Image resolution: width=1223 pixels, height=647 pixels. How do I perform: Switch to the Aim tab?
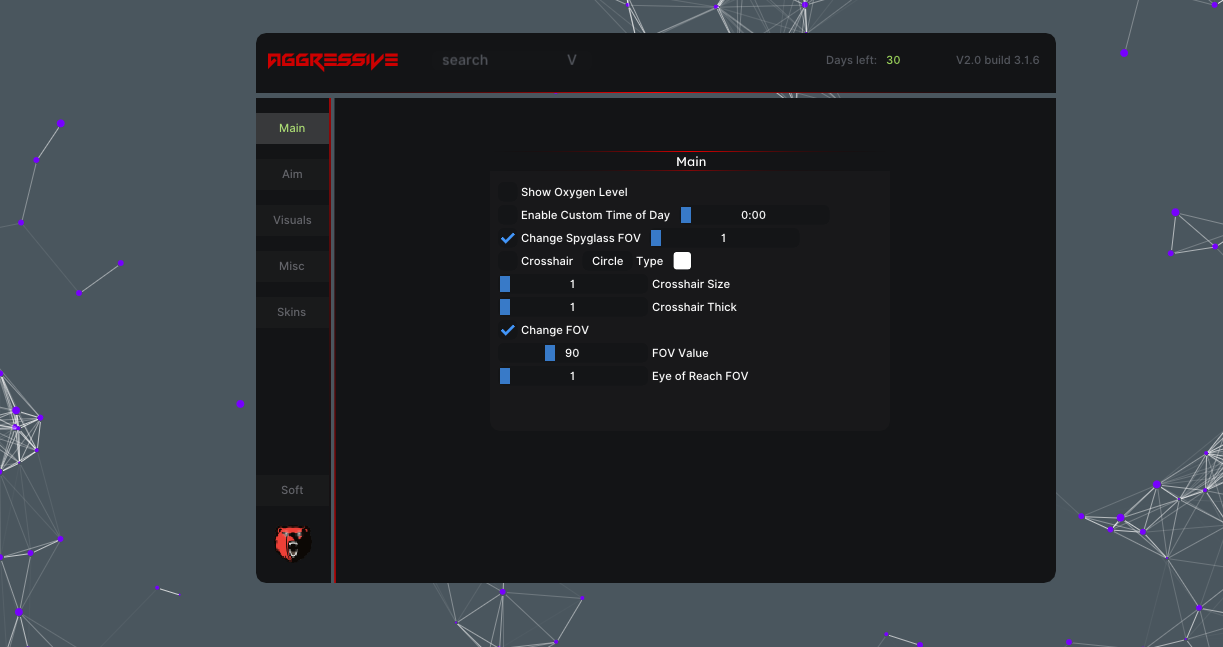click(x=292, y=174)
